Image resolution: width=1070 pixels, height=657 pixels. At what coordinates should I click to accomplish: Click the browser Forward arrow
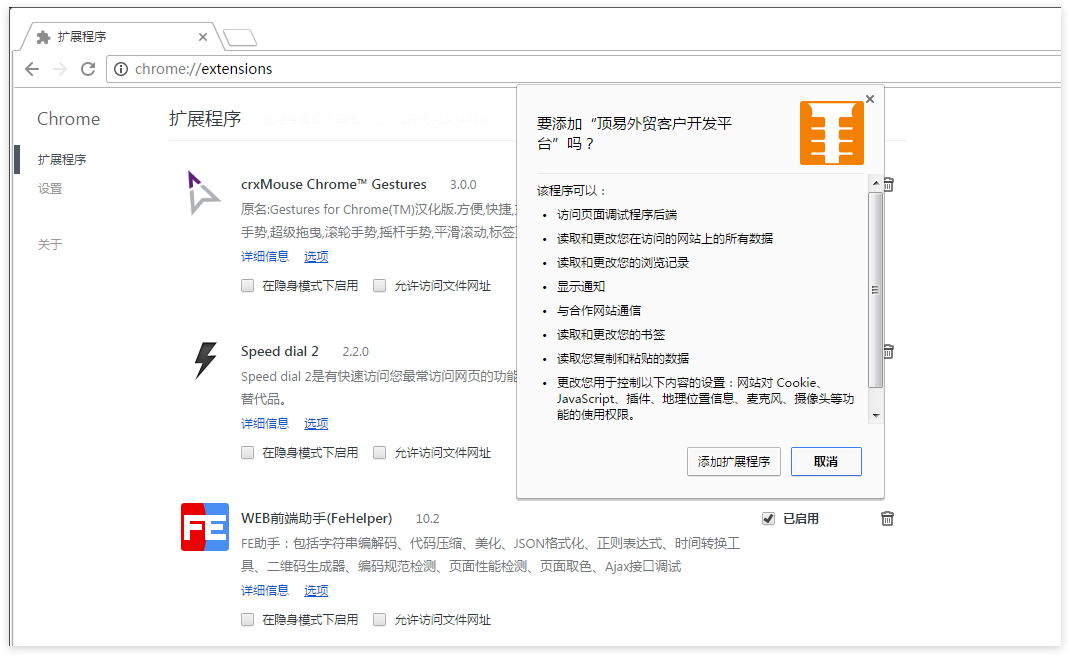click(60, 69)
